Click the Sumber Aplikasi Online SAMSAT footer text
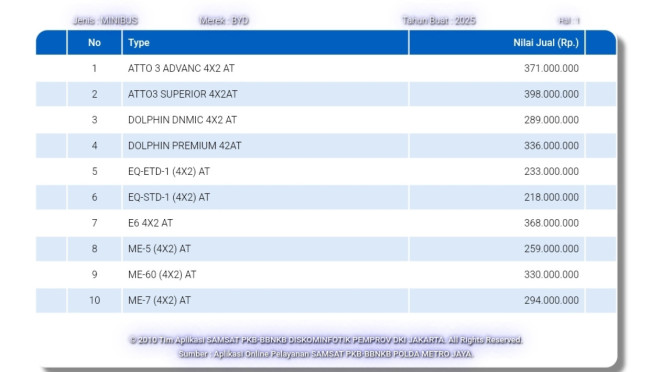663x372 pixels. (326, 354)
